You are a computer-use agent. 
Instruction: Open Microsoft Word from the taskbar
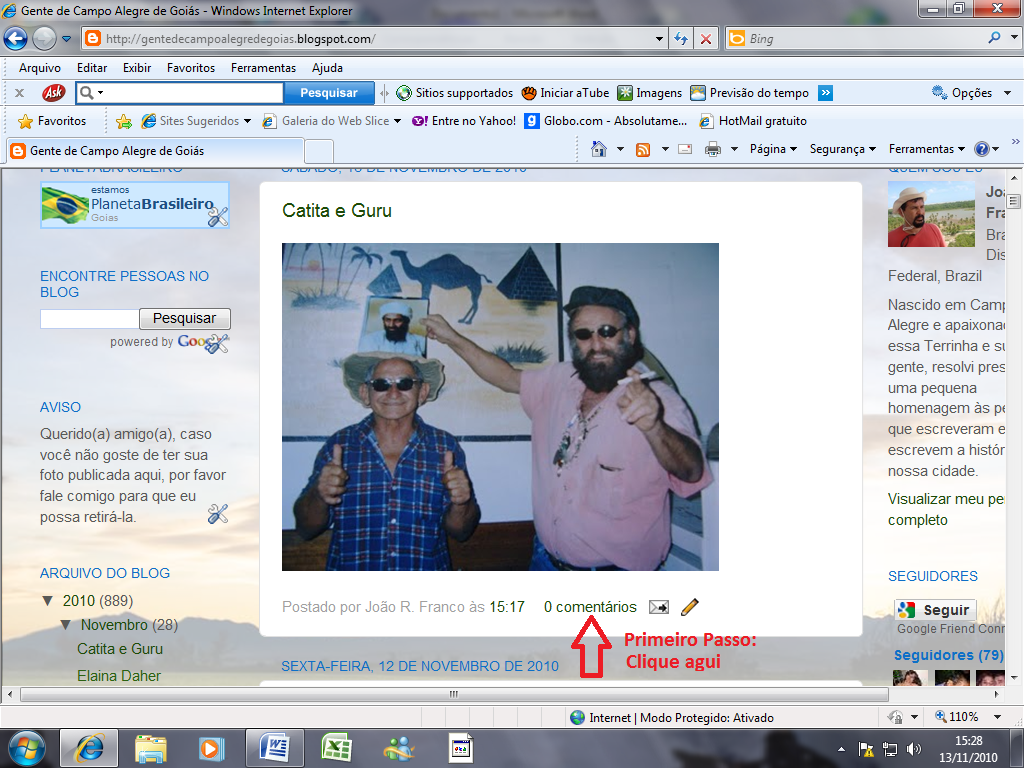click(x=275, y=748)
